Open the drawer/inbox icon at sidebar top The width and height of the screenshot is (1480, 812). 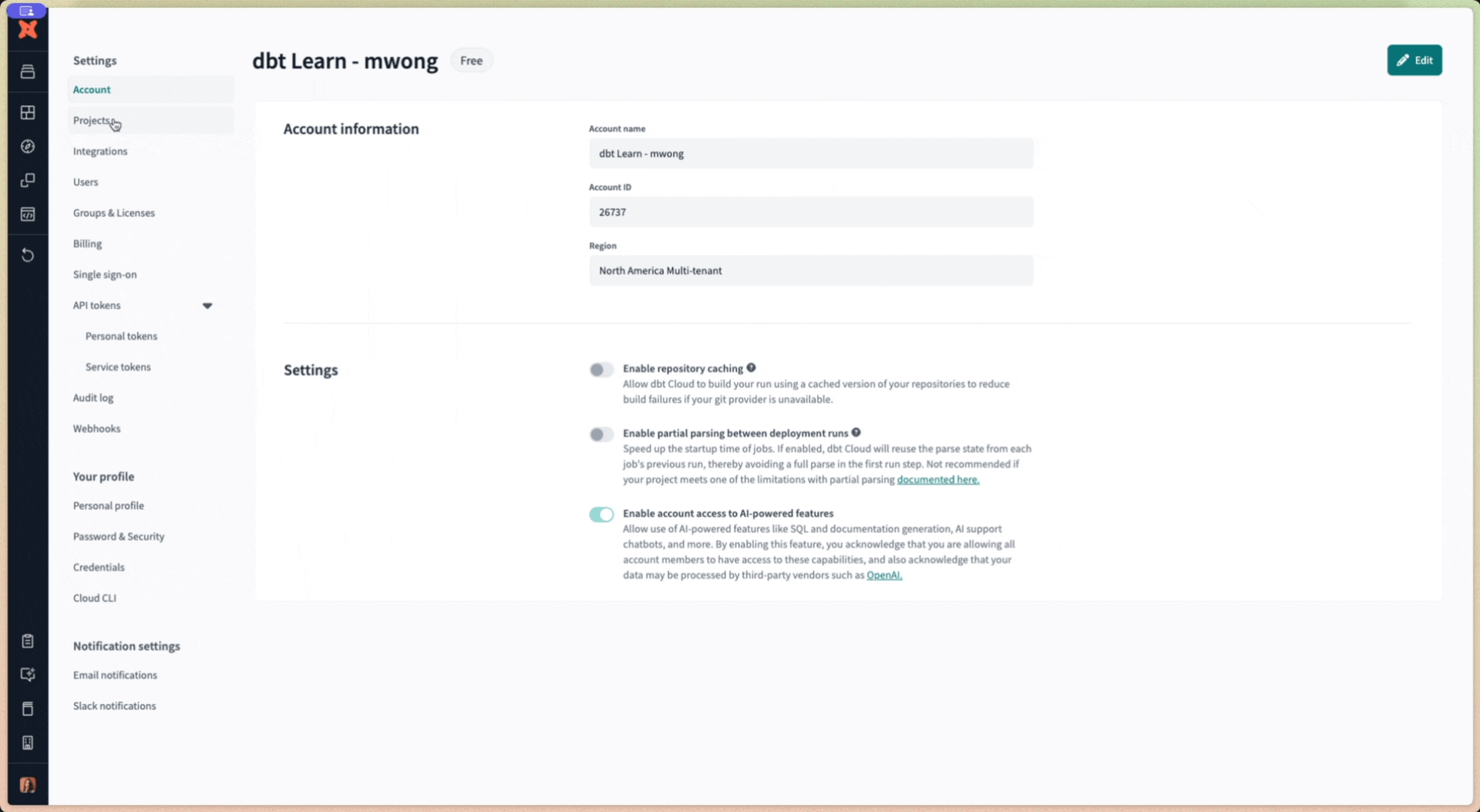(x=28, y=71)
